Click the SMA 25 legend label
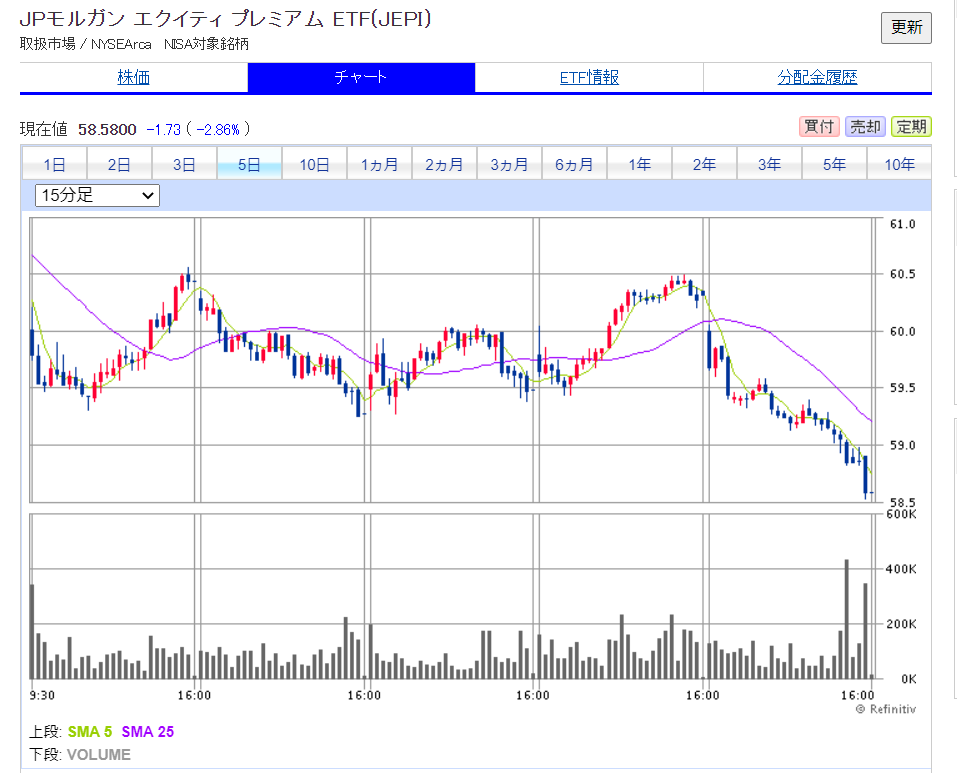 click(x=148, y=732)
